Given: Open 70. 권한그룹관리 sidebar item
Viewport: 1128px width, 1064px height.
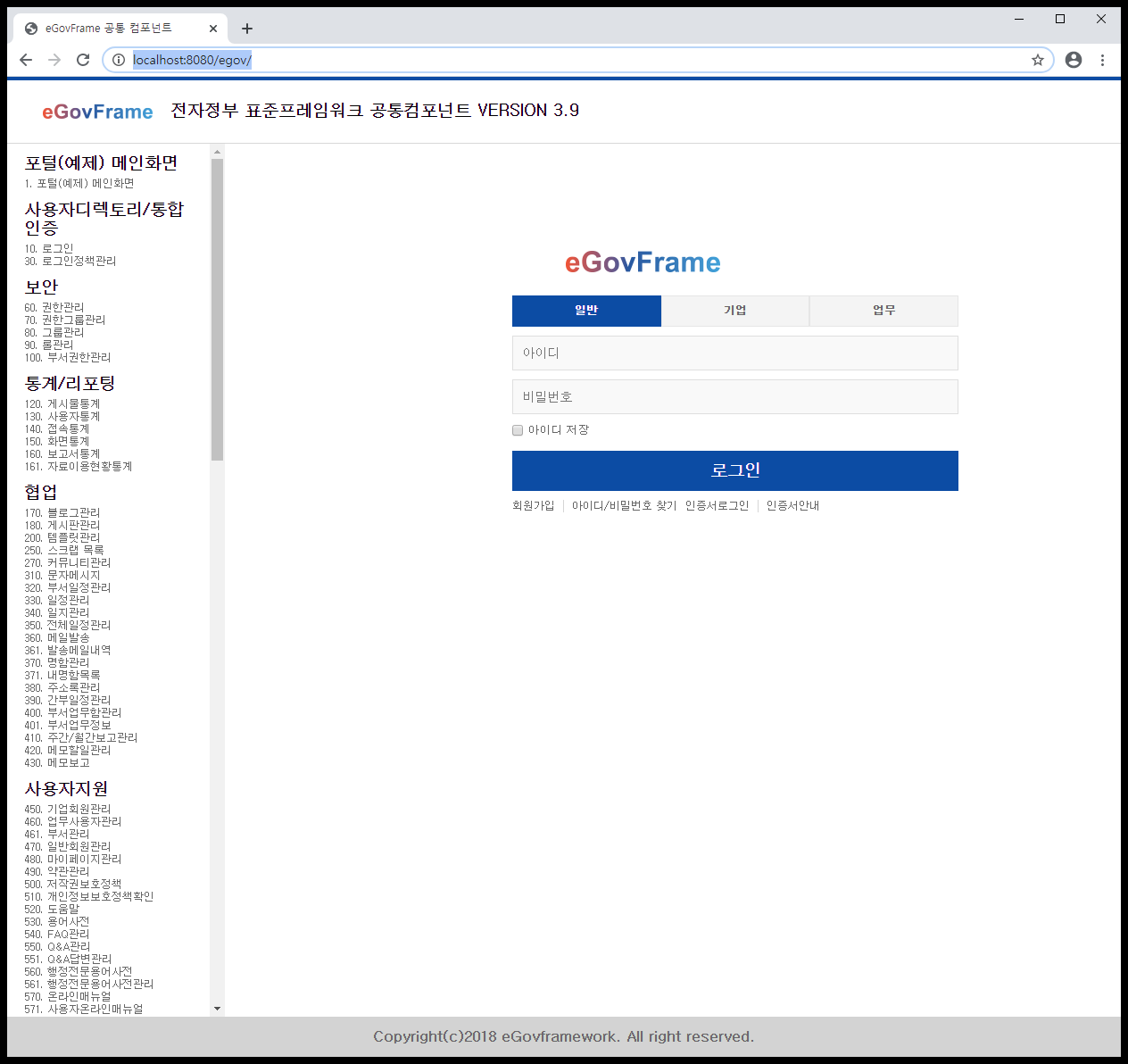Looking at the screenshot, I should click(65, 320).
